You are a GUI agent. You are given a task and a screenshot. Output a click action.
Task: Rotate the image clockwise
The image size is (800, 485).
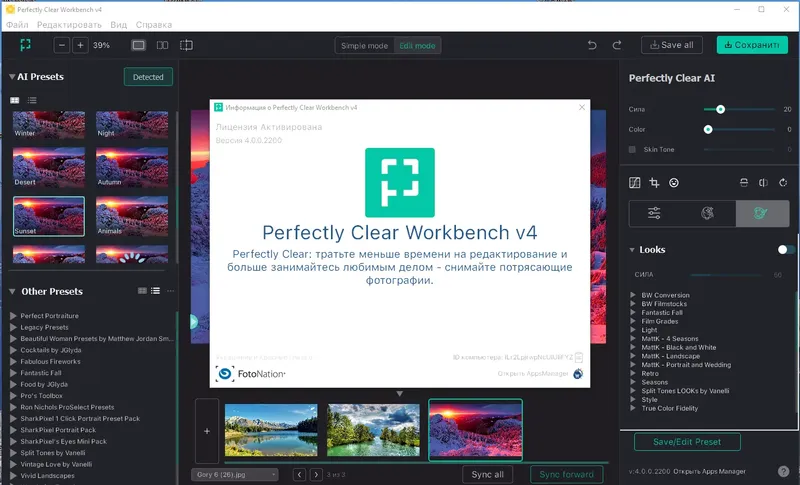coord(783,183)
